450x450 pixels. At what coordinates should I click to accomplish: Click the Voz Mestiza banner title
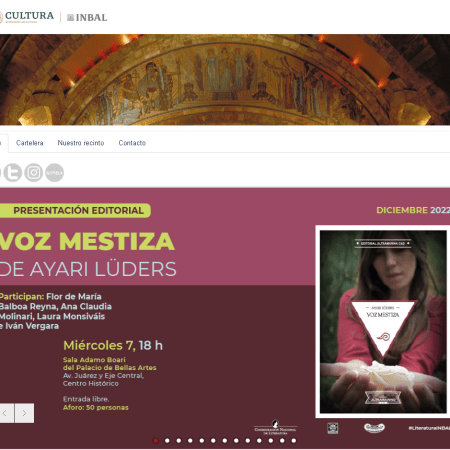pos(87,241)
